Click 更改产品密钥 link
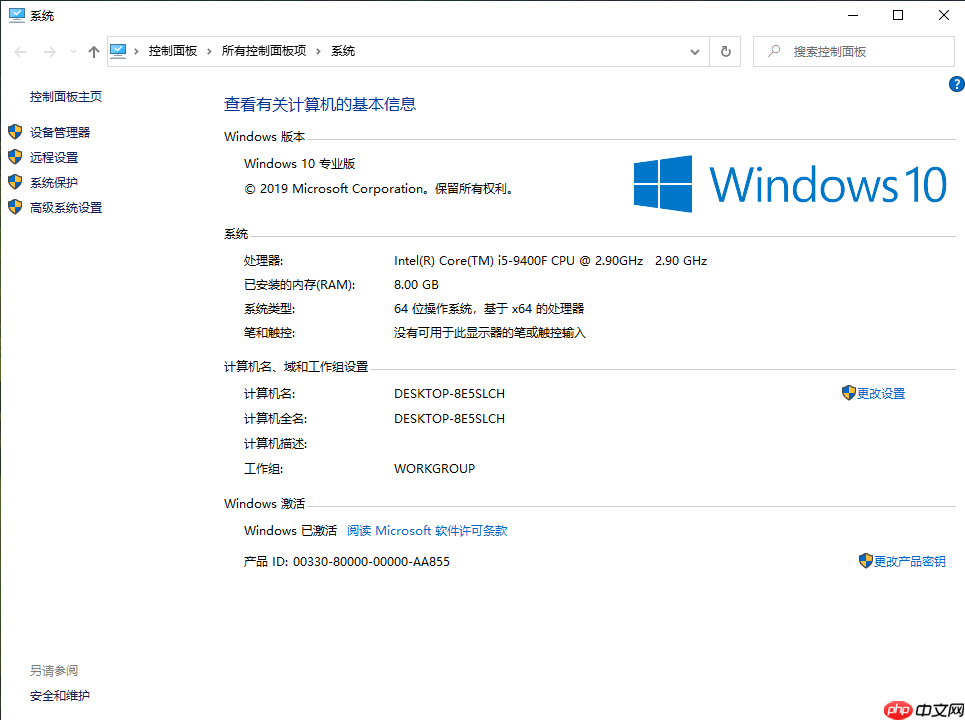Screen dimensions: 965x720 tap(910, 561)
